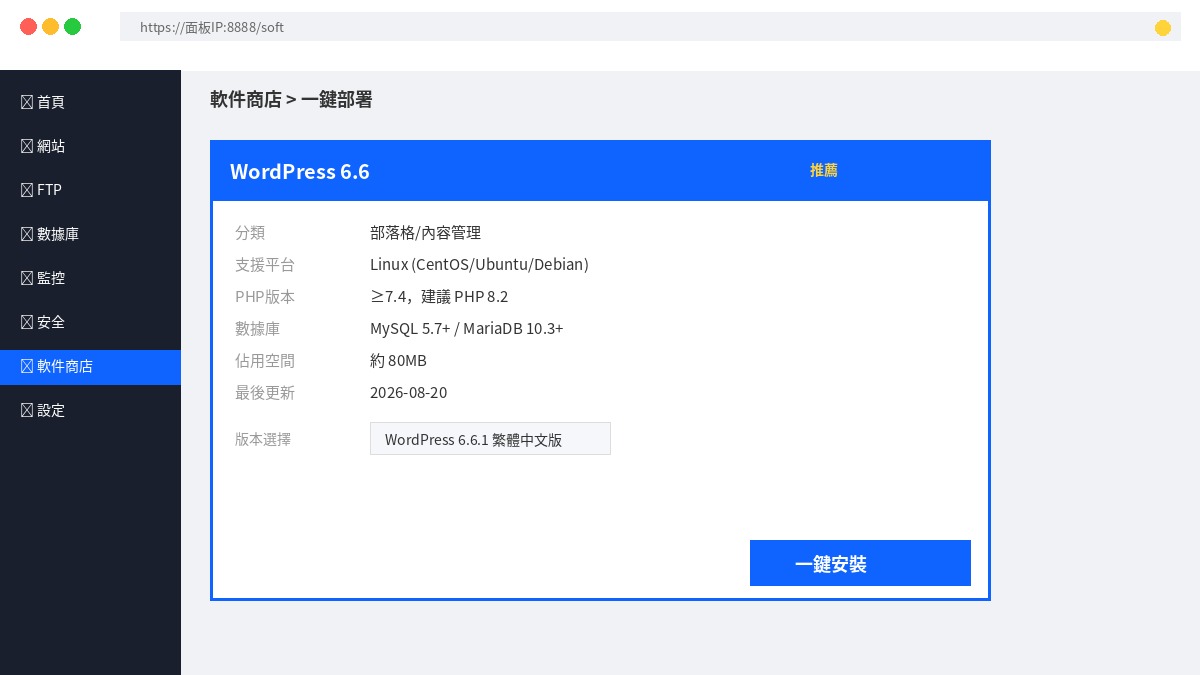1200x675 pixels.
Task: Click the 2026-08-20 update date
Action: [x=409, y=393]
